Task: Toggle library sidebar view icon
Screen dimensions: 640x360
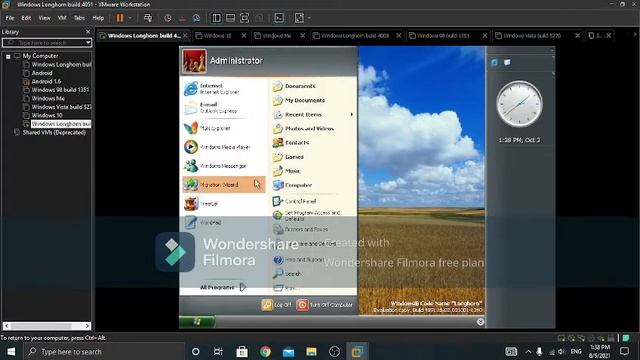Action: tap(216, 18)
